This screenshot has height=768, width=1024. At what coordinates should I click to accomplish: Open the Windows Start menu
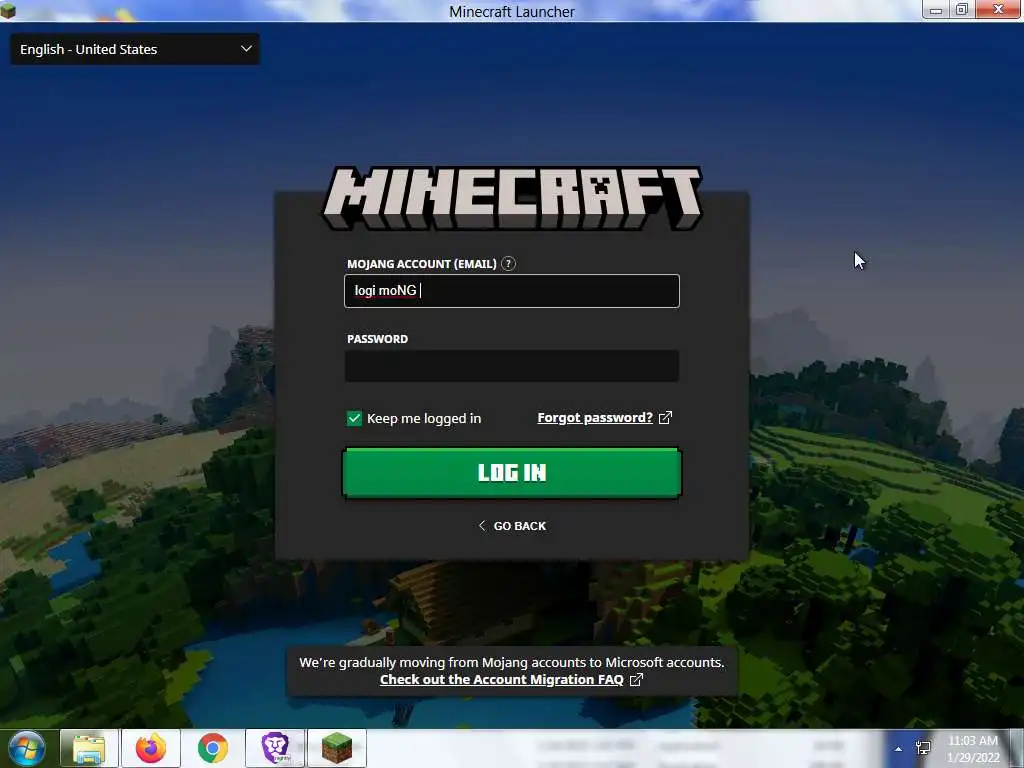[x=27, y=748]
